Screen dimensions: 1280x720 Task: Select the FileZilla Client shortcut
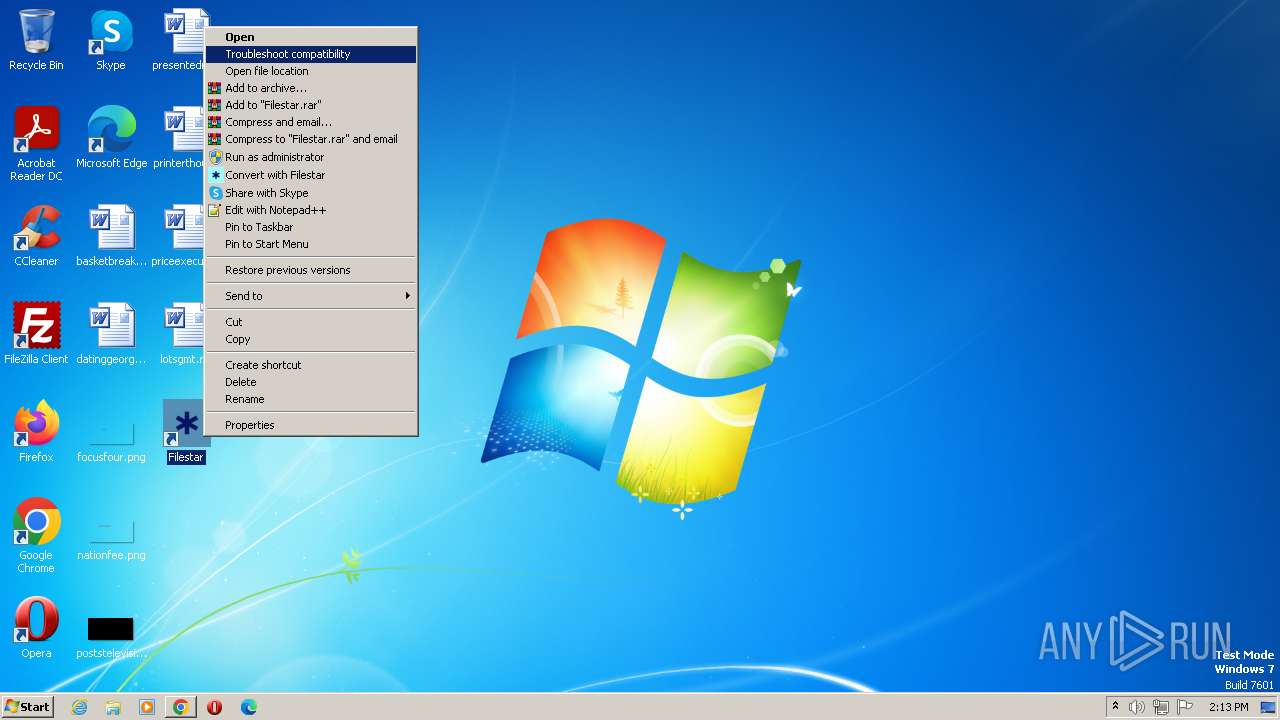click(36, 334)
